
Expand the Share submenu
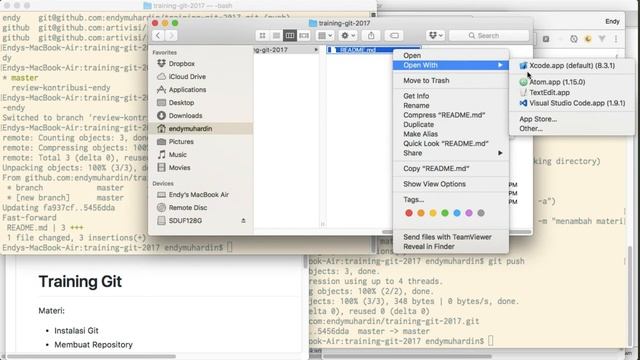(x=451, y=153)
